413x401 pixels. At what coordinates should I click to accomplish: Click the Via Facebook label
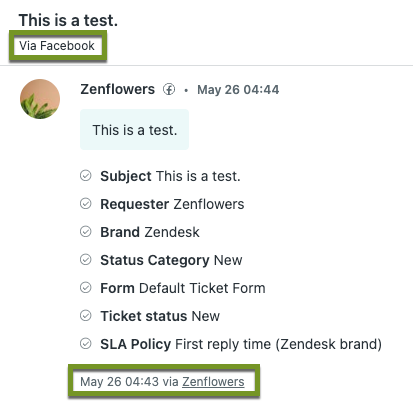pyautogui.click(x=57, y=46)
